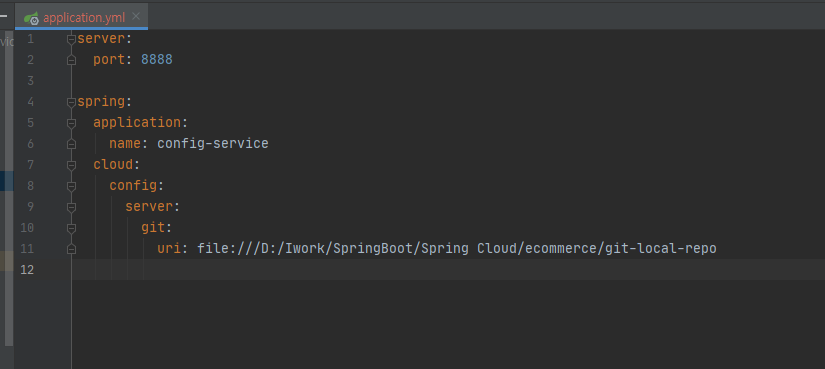Screen dimensions: 825x369
Task: Collapse the top-level server block fold marker
Action: (72, 39)
